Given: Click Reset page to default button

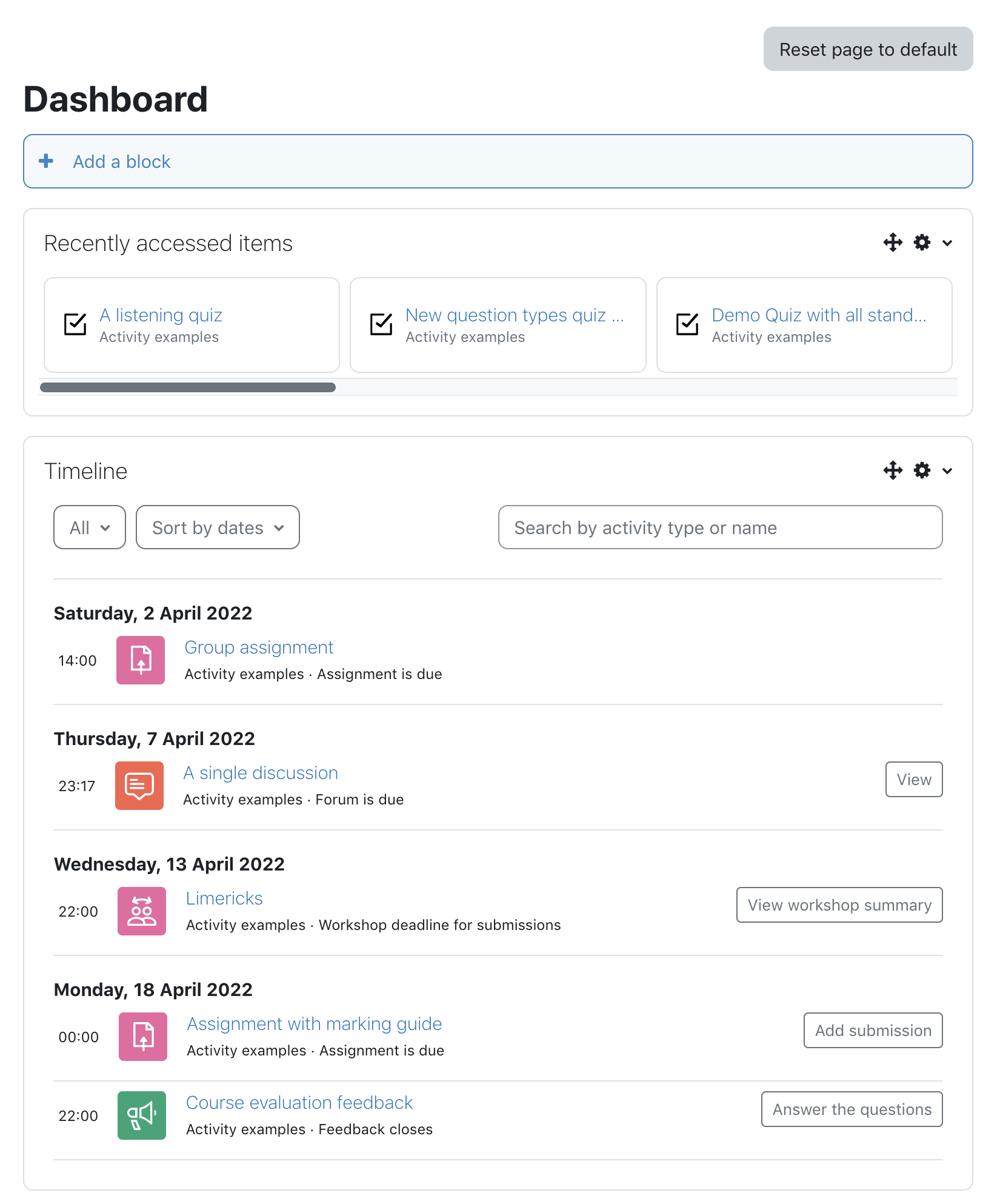Looking at the screenshot, I should point(868,49).
